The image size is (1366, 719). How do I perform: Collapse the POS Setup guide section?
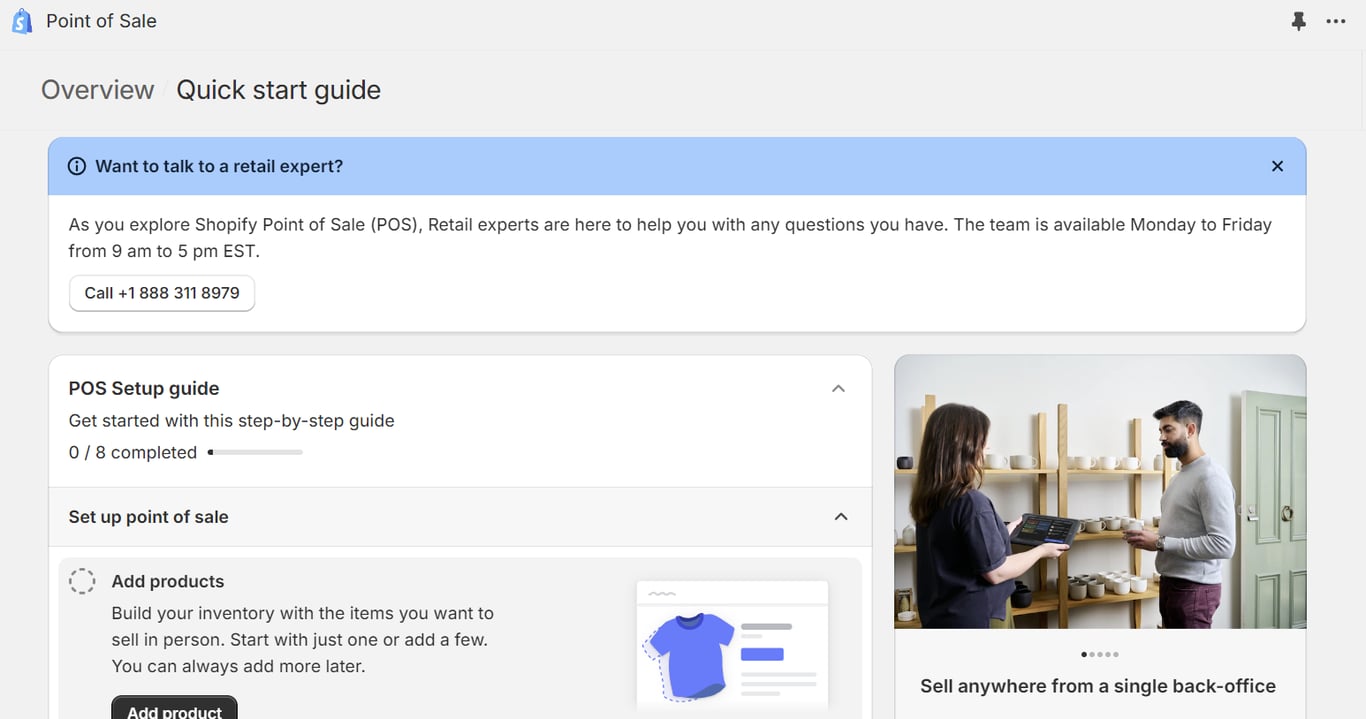click(x=838, y=388)
